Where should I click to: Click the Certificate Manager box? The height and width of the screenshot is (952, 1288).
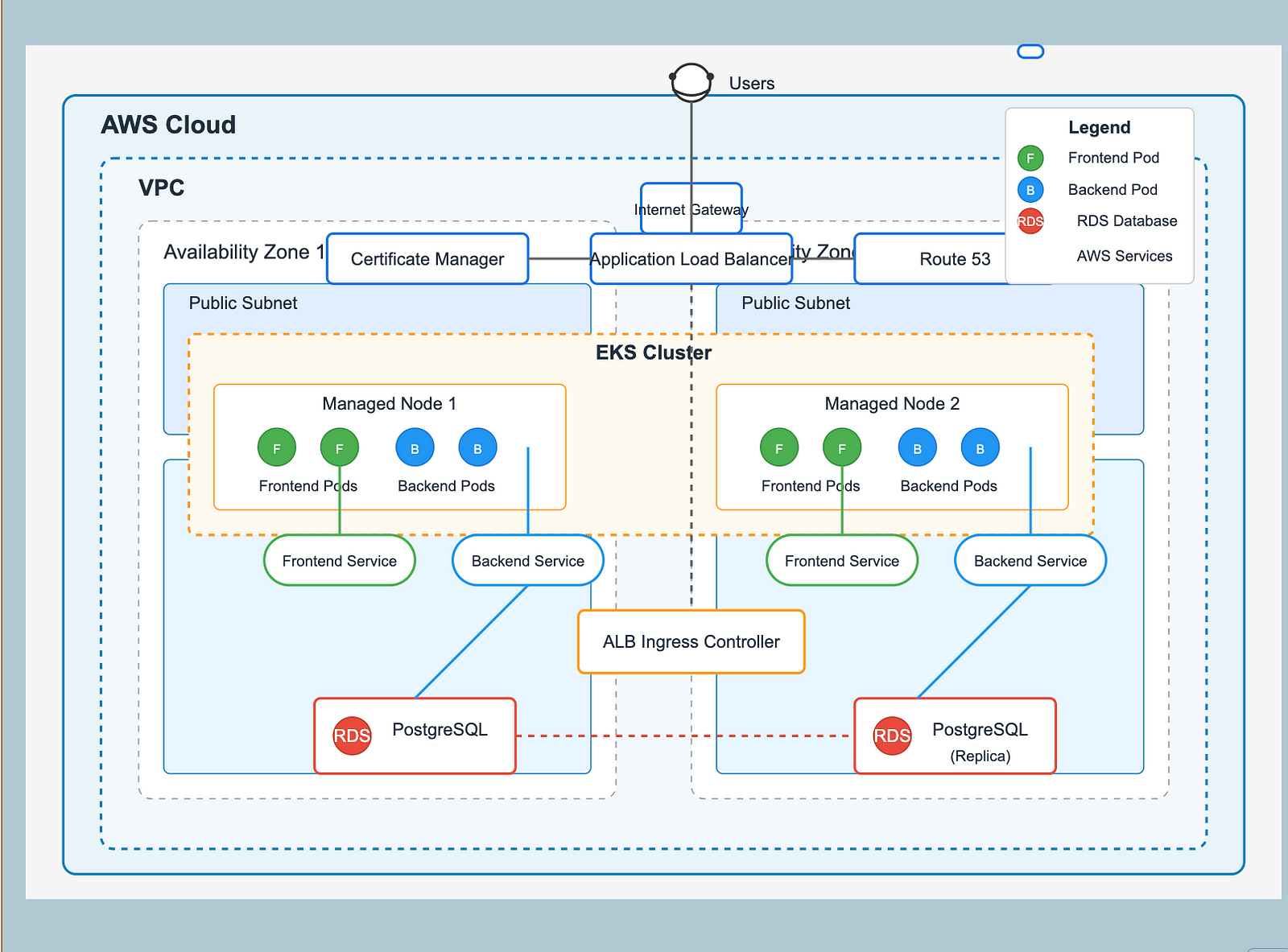[x=427, y=258]
